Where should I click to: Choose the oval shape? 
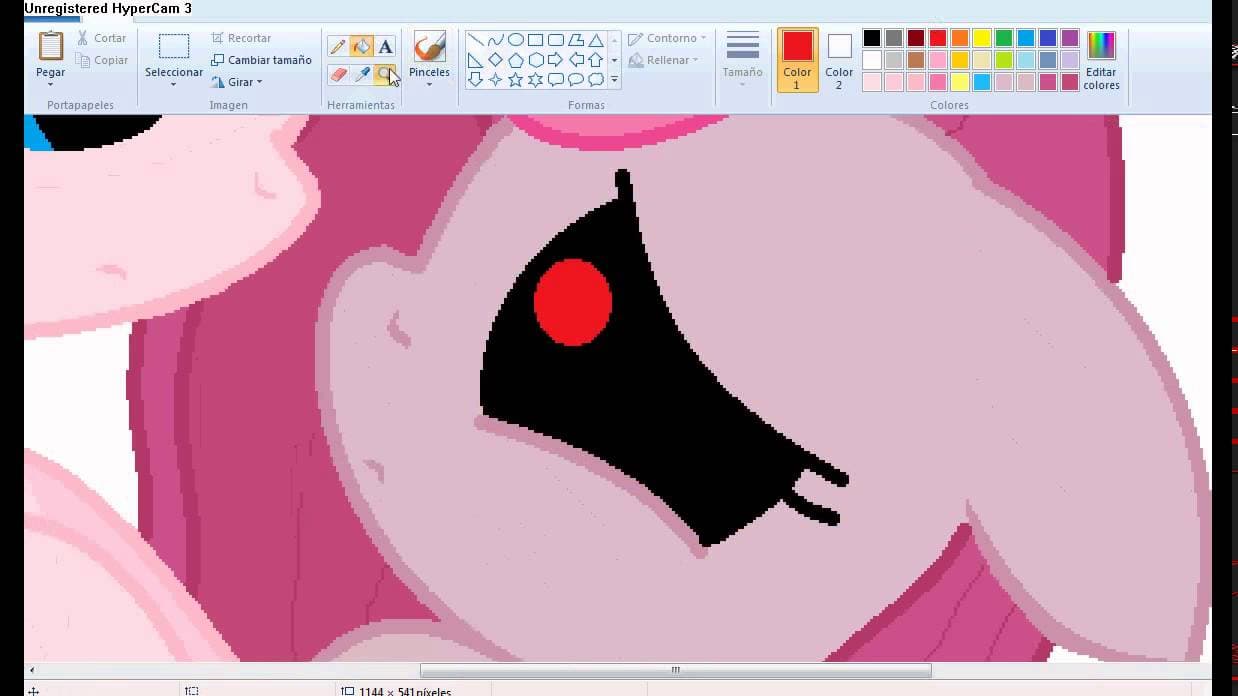pyautogui.click(x=516, y=40)
